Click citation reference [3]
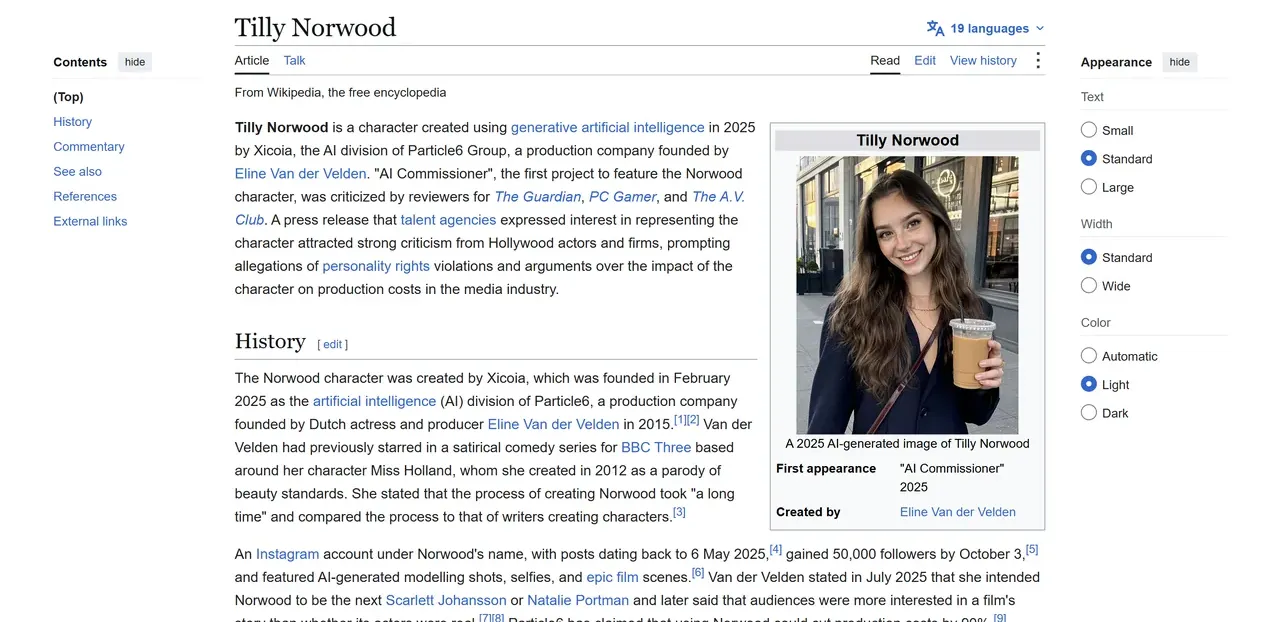1280x622 pixels. point(679,512)
